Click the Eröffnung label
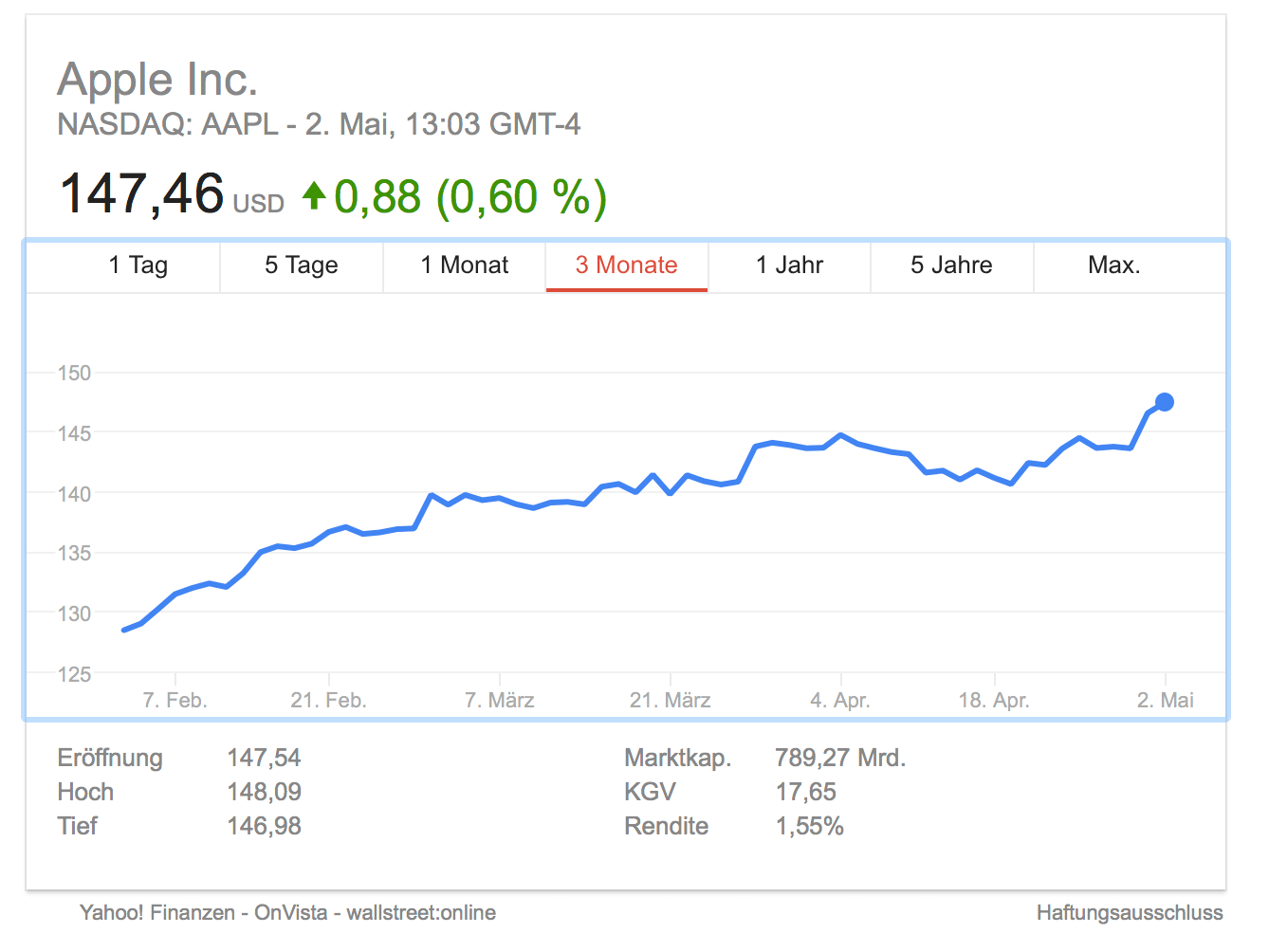Image resolution: width=1269 pixels, height=952 pixels. pos(110,759)
